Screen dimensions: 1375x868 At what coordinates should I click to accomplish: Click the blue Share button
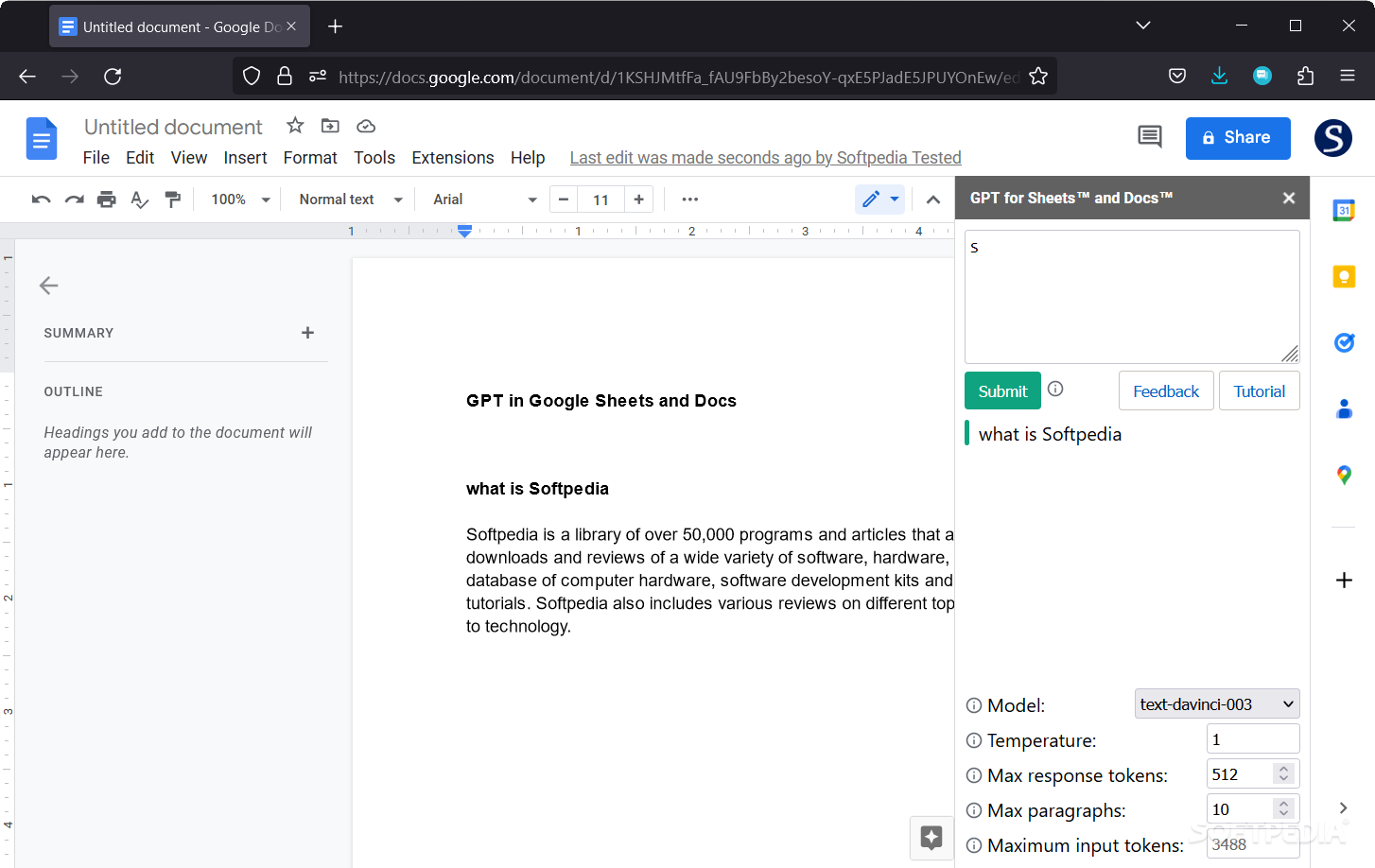point(1238,138)
